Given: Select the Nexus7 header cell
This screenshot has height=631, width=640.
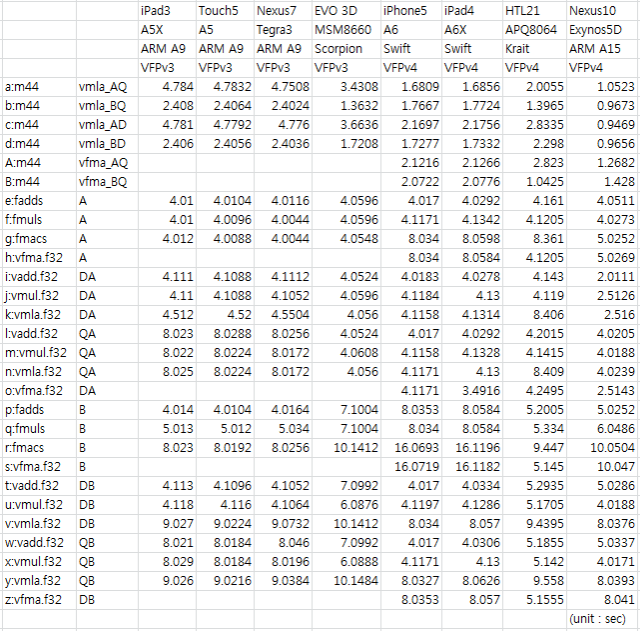Looking at the screenshot, I should coord(283,11).
